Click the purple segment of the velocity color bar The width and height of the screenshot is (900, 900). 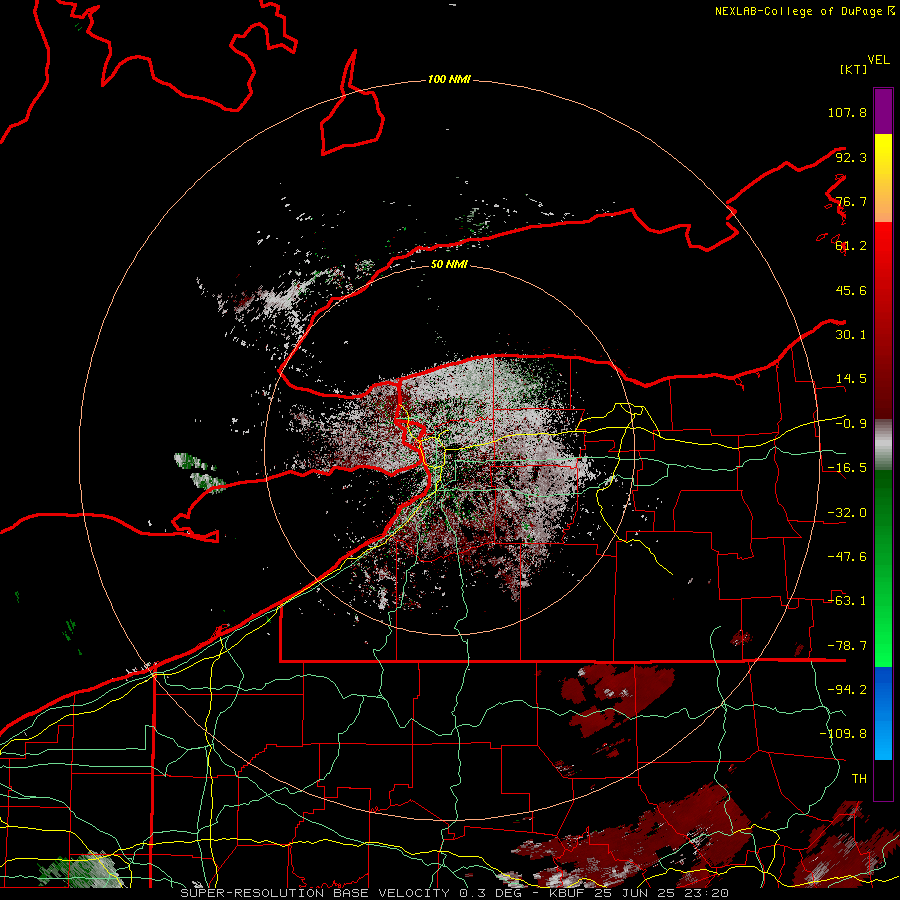pos(883,111)
